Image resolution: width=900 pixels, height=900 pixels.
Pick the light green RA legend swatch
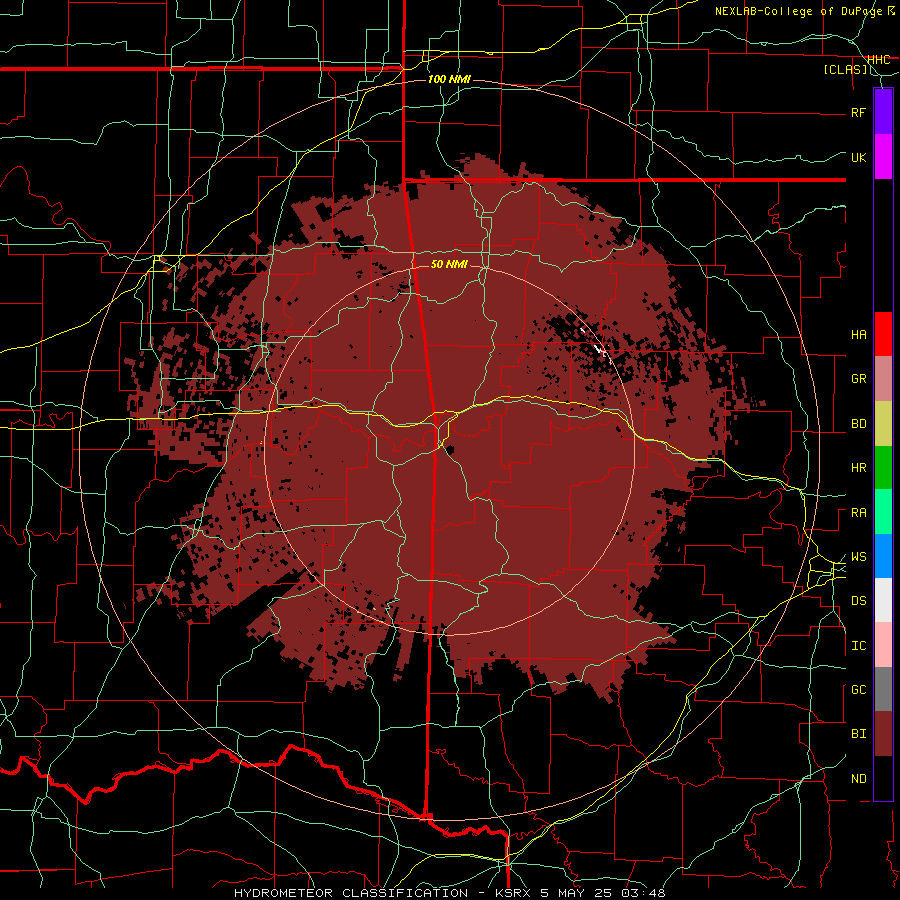pyautogui.click(x=883, y=512)
